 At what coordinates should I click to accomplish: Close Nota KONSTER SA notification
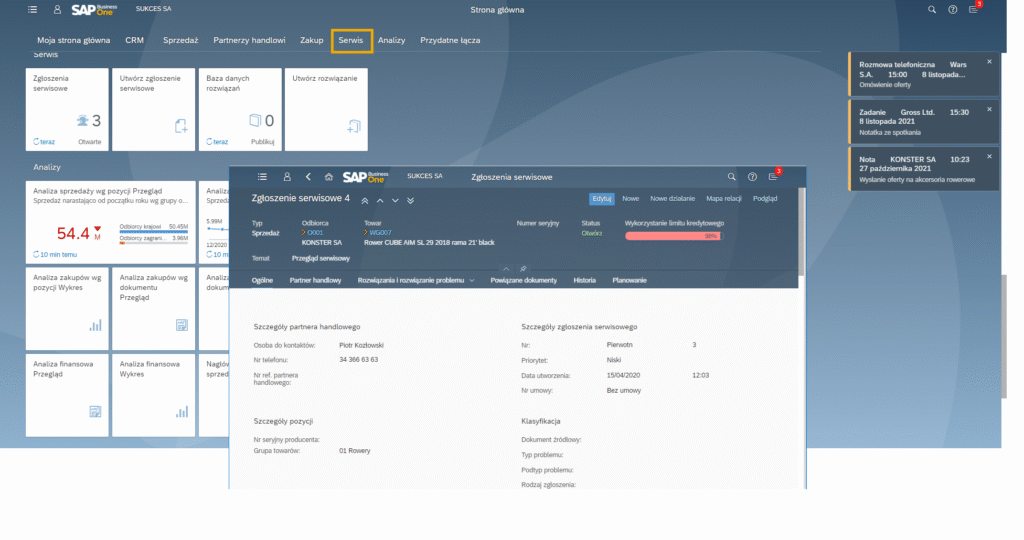point(989,156)
